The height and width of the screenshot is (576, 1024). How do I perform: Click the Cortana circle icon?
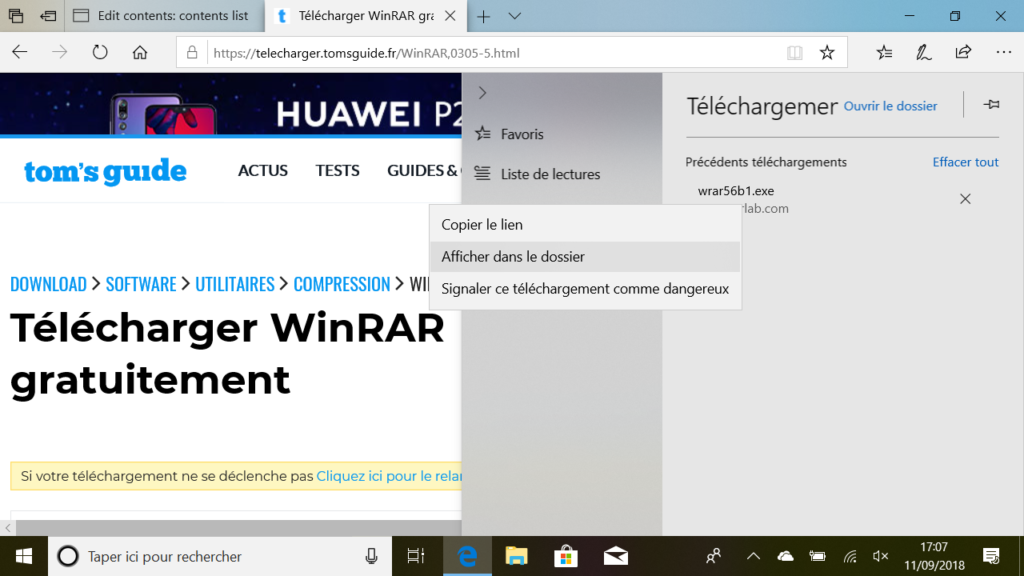coord(68,556)
